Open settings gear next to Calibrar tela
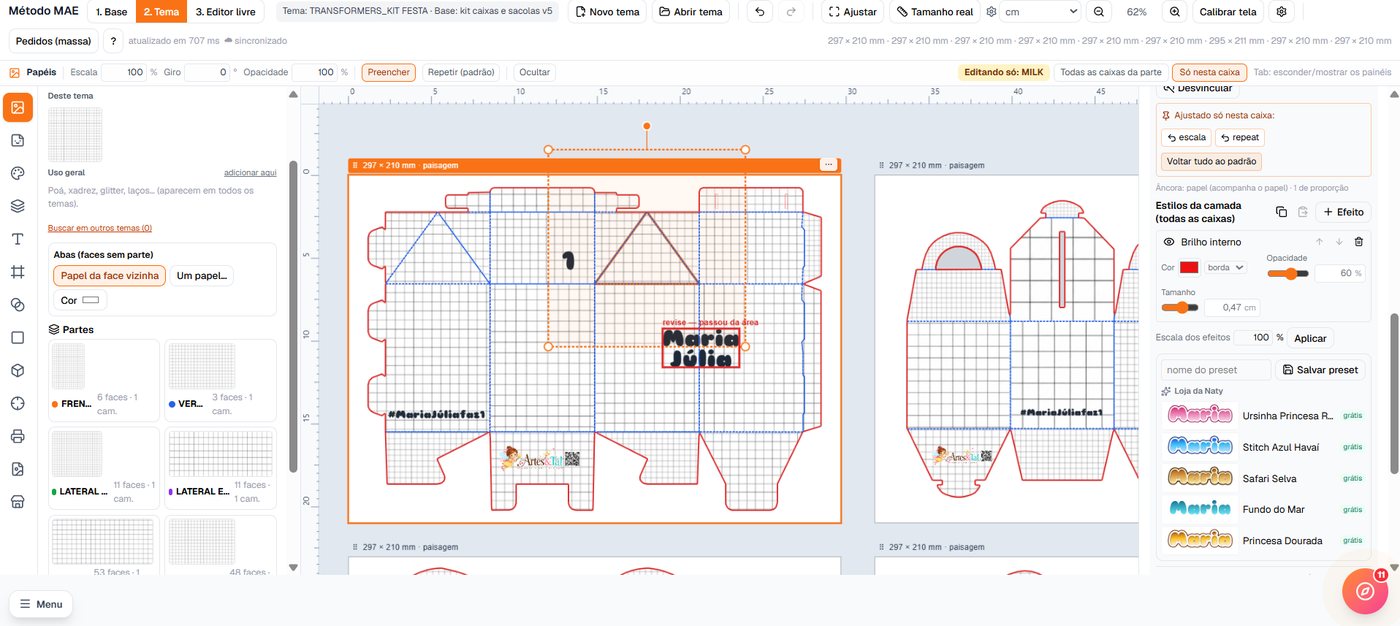 click(x=1282, y=12)
